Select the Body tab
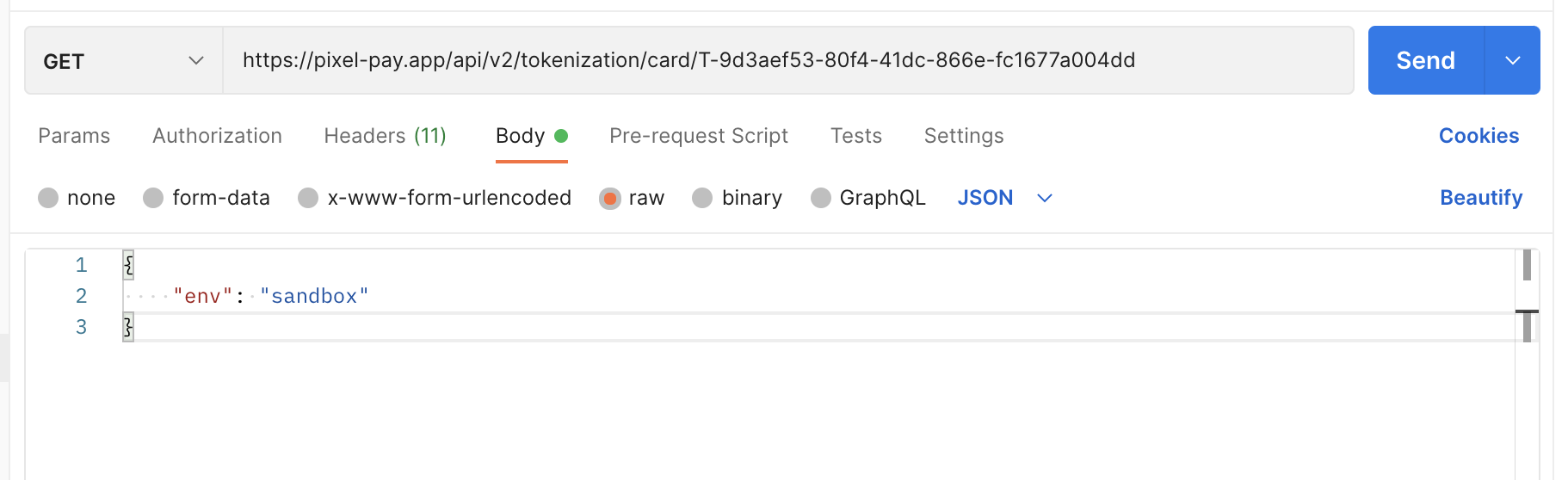Screen dimensions: 1568x480 coord(521,136)
